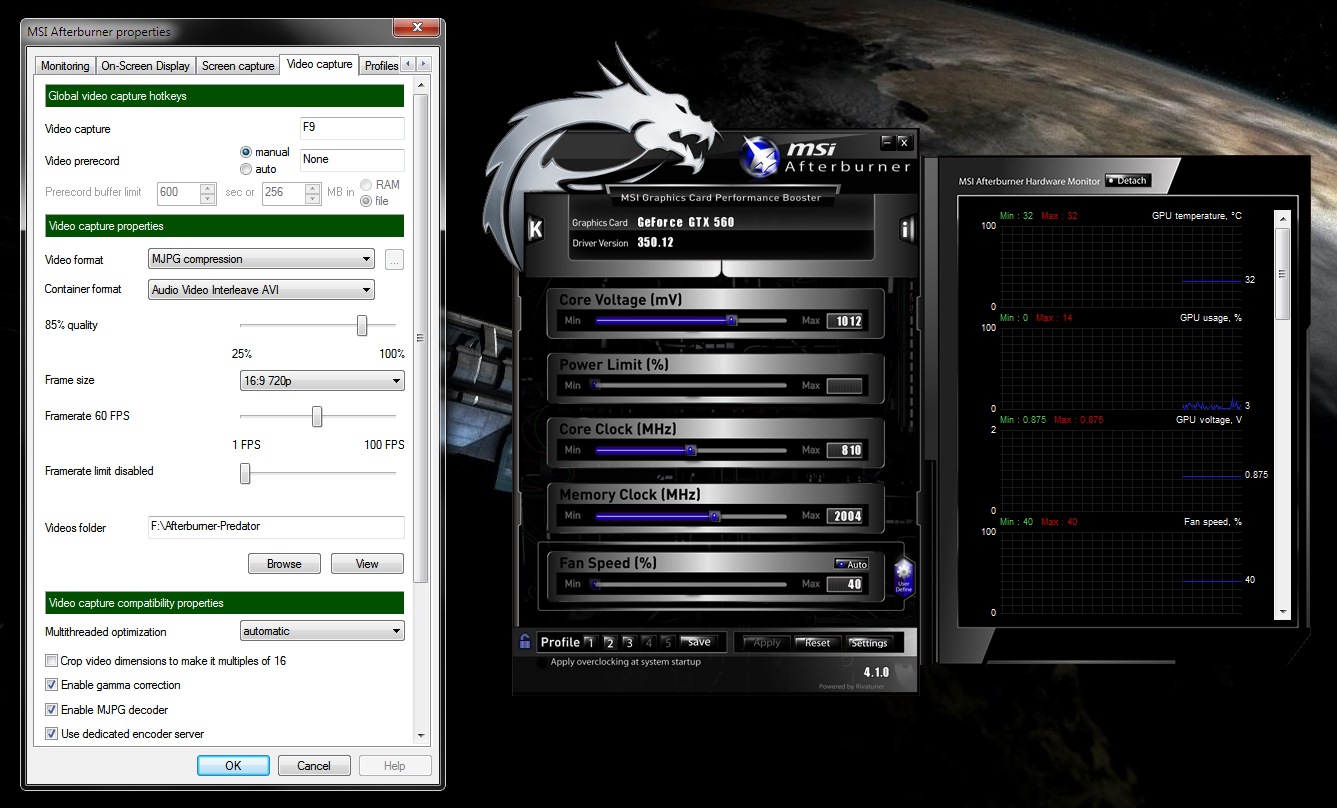Click the Core Voltage value box 1012
Viewport: 1337px width, 808px height.
[844, 321]
